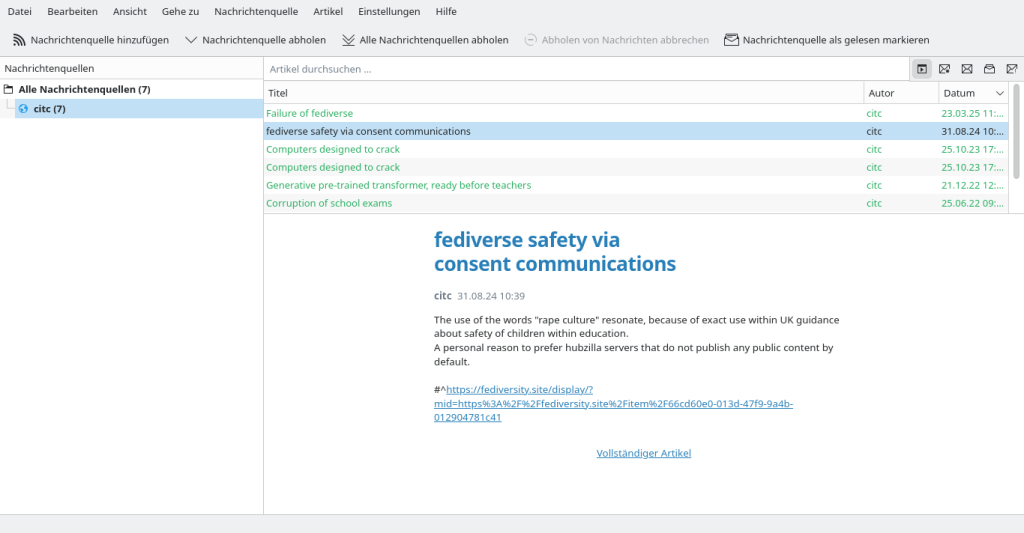This screenshot has height=533, width=1024.
Task: Toggle the read articles open-envelope filter
Action: 989,69
